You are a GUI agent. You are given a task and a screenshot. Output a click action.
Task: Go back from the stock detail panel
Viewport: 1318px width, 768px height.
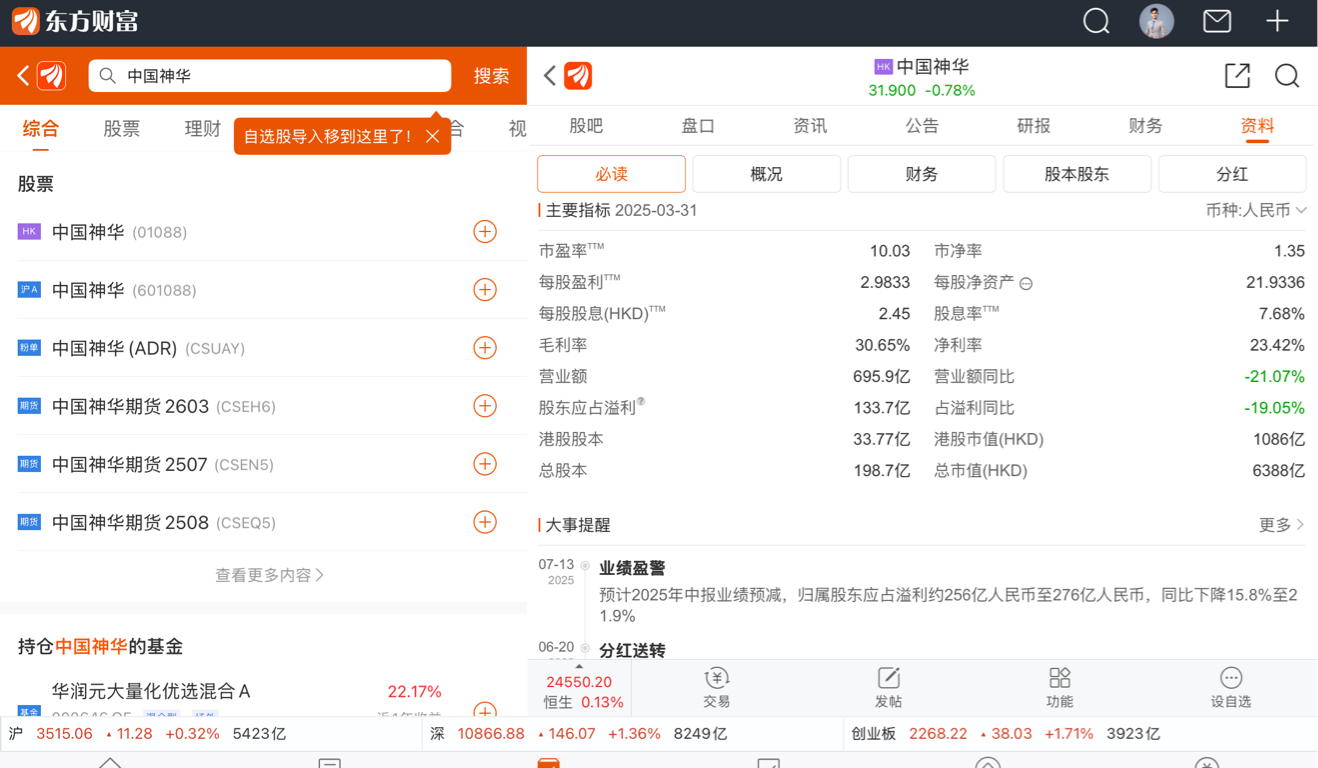click(x=549, y=76)
